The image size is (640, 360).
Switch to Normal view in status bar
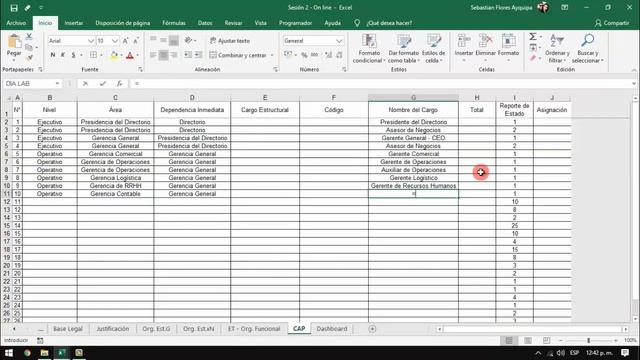point(509,340)
